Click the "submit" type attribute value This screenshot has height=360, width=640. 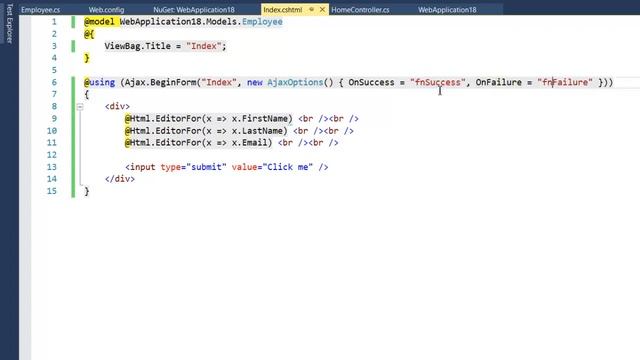(x=206, y=167)
